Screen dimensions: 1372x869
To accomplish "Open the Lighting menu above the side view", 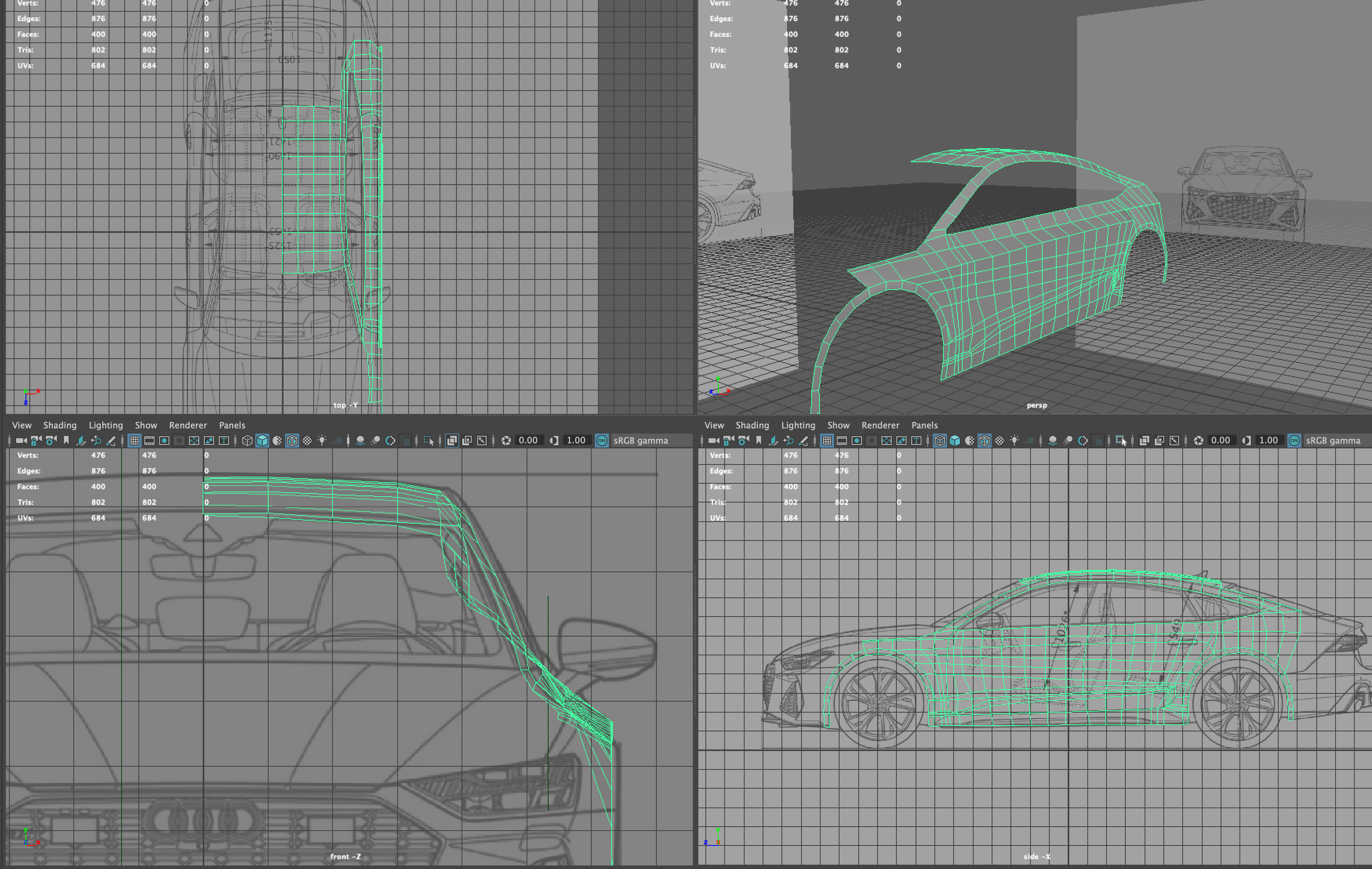I will click(x=798, y=425).
